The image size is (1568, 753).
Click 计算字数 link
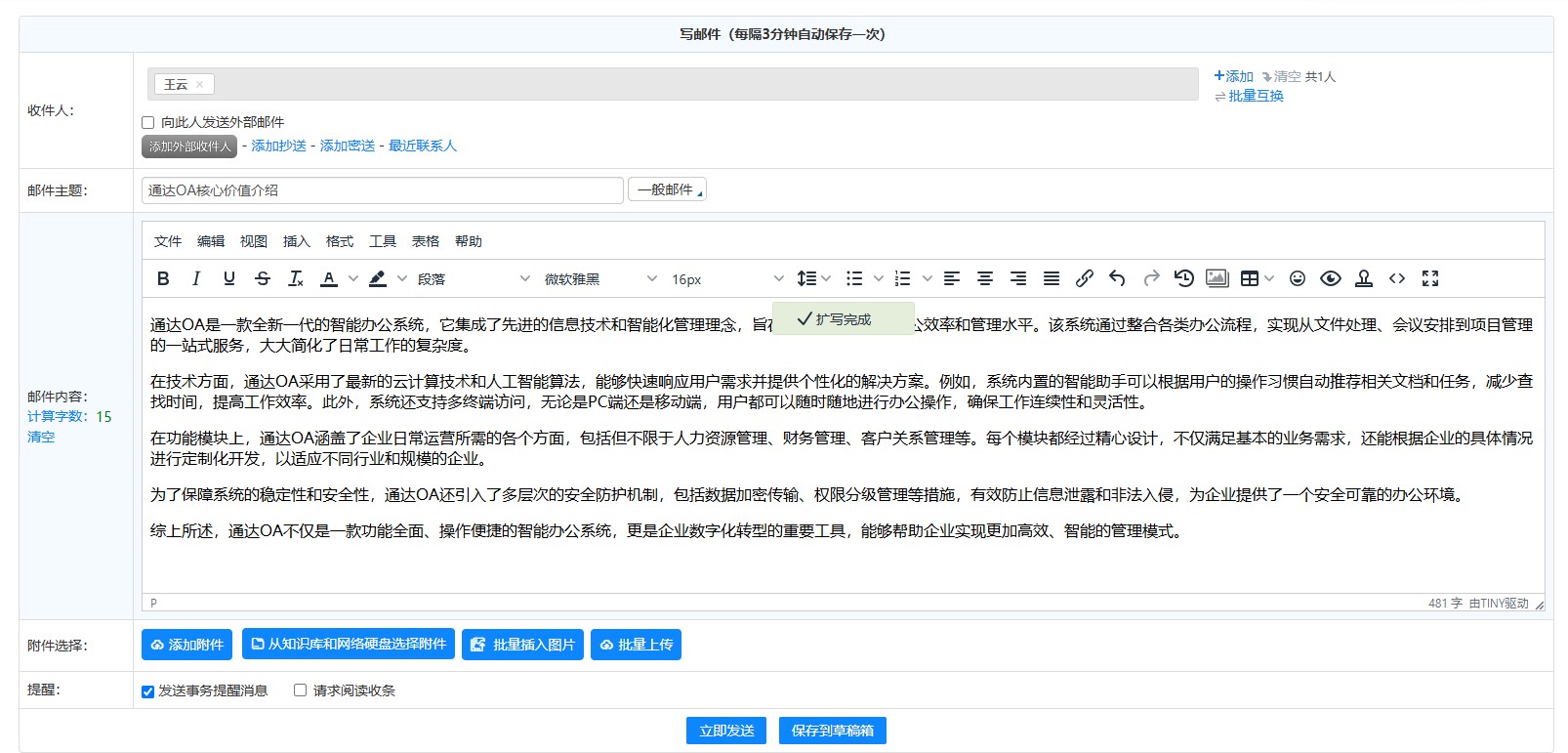[x=58, y=416]
